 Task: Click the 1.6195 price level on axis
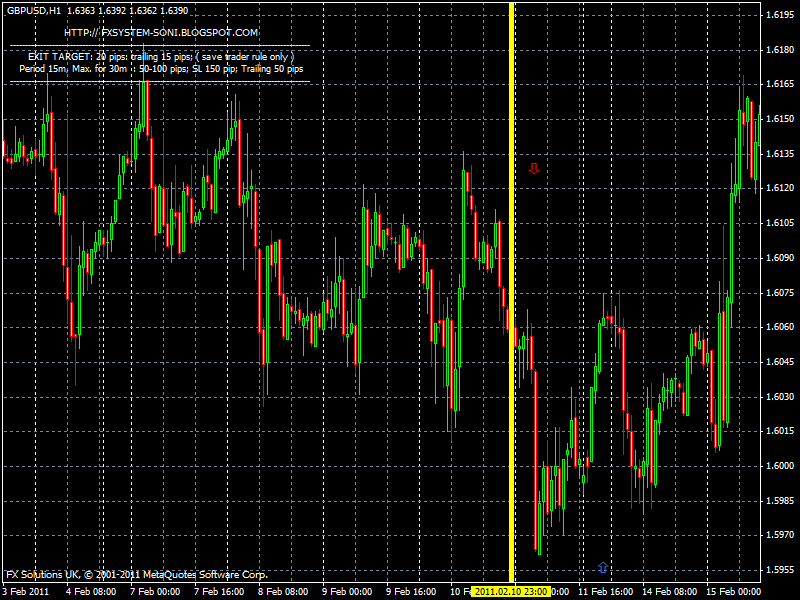[779, 15]
